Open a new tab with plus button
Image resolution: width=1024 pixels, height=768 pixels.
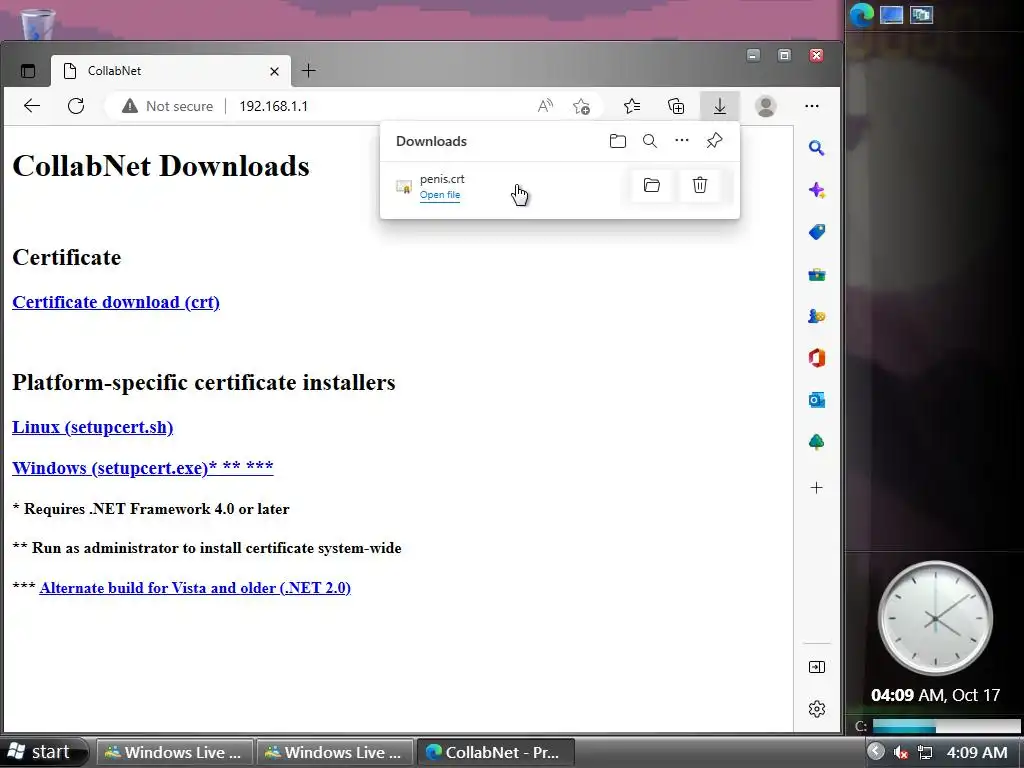click(308, 71)
